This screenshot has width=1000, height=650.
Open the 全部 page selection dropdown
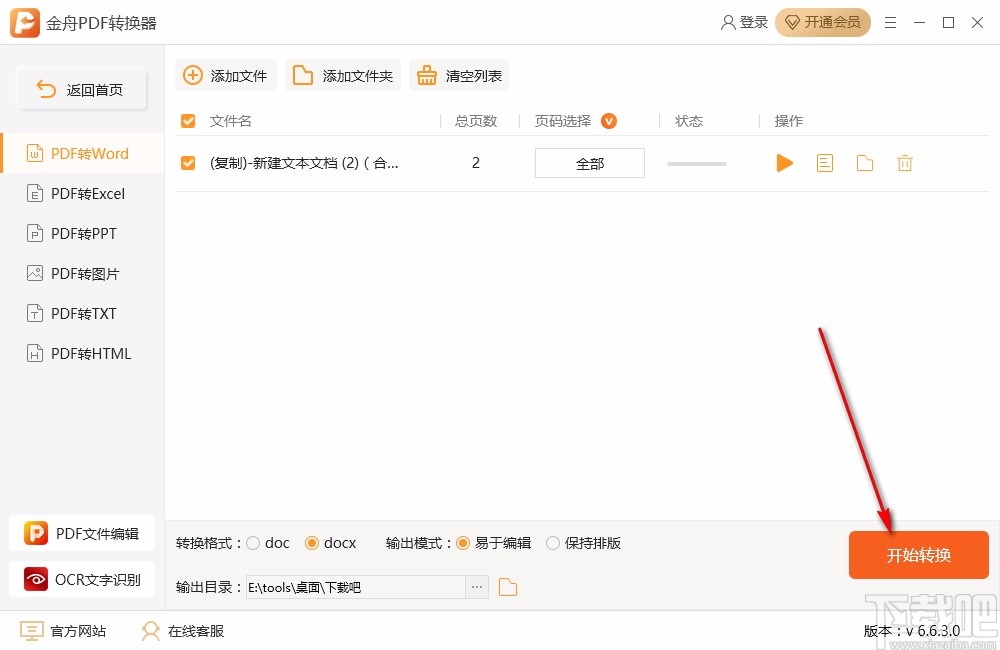click(x=589, y=162)
